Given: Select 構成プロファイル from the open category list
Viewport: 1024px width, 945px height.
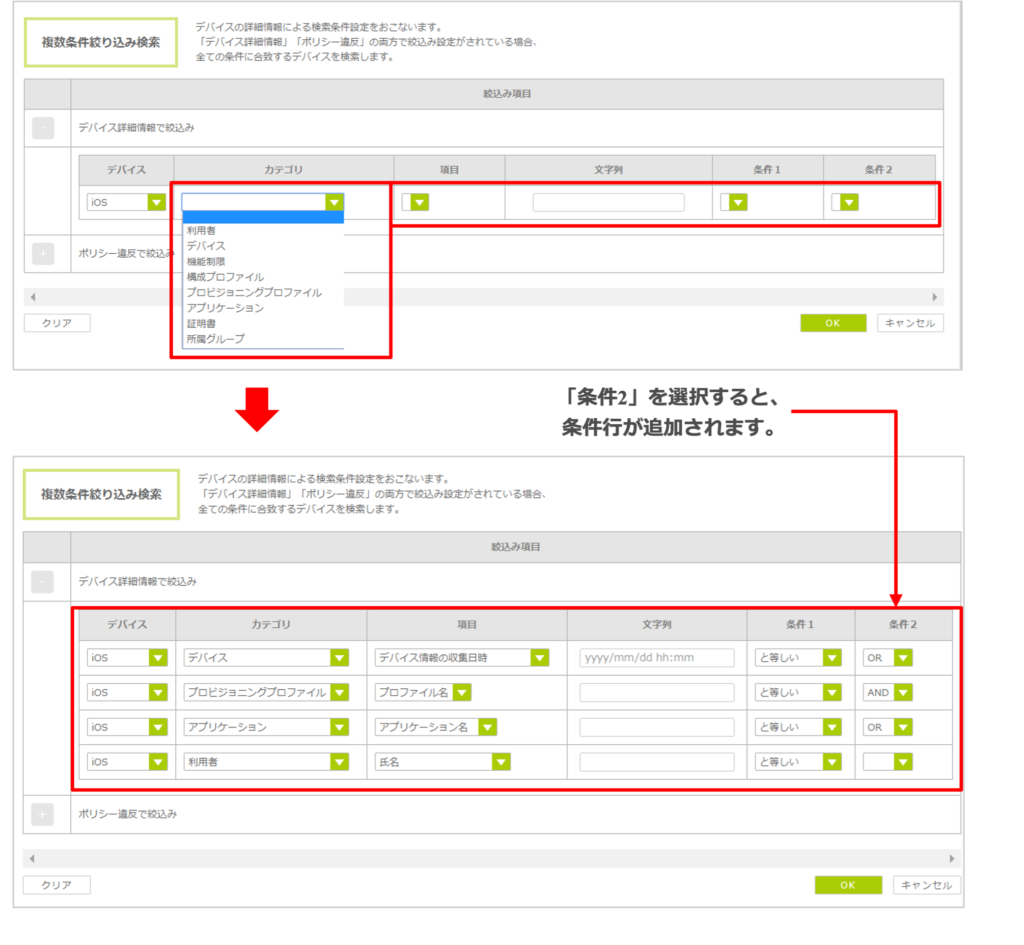Looking at the screenshot, I should 225,277.
